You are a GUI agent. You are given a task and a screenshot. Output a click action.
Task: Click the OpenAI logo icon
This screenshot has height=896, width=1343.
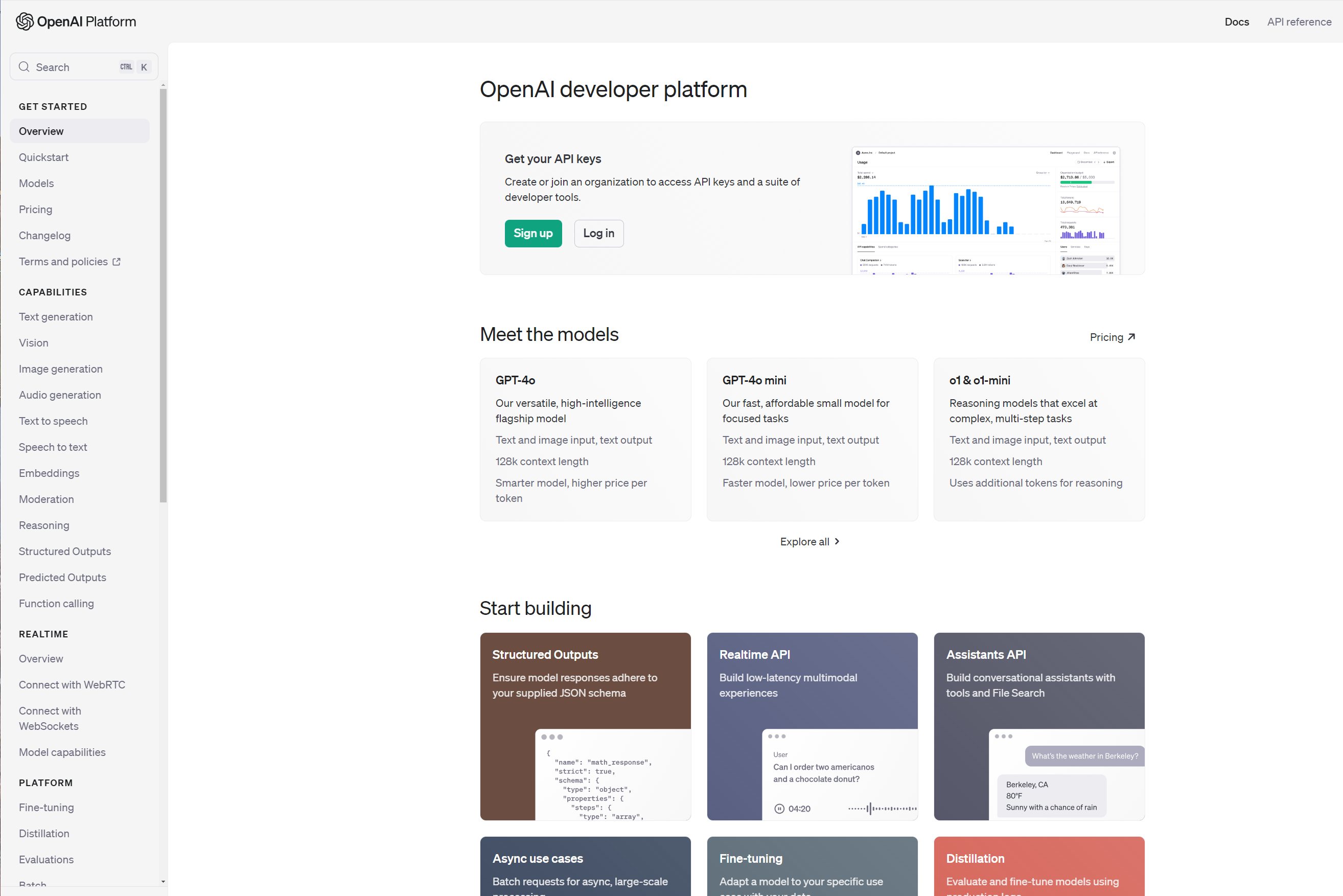coord(25,21)
